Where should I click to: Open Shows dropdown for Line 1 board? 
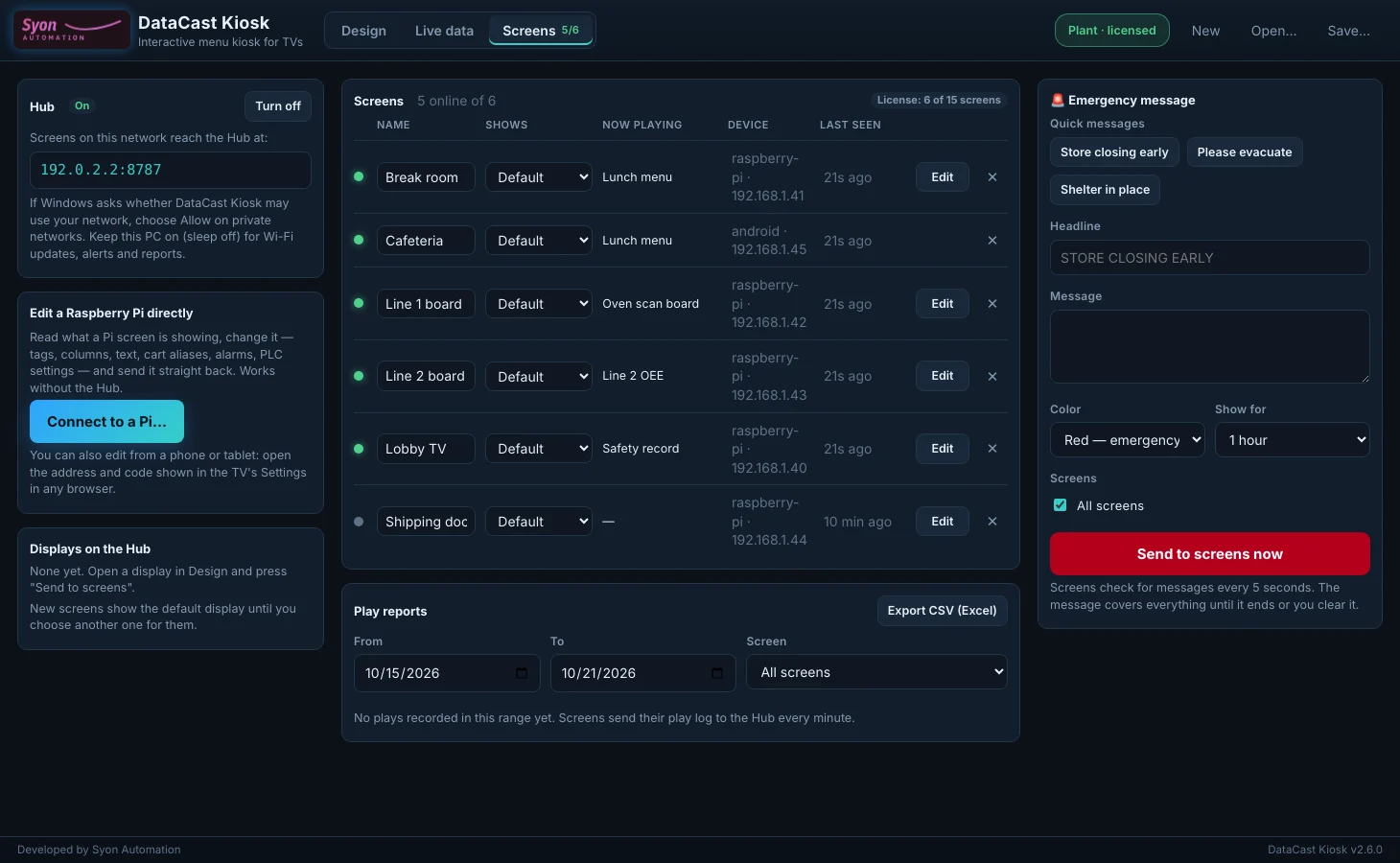539,304
